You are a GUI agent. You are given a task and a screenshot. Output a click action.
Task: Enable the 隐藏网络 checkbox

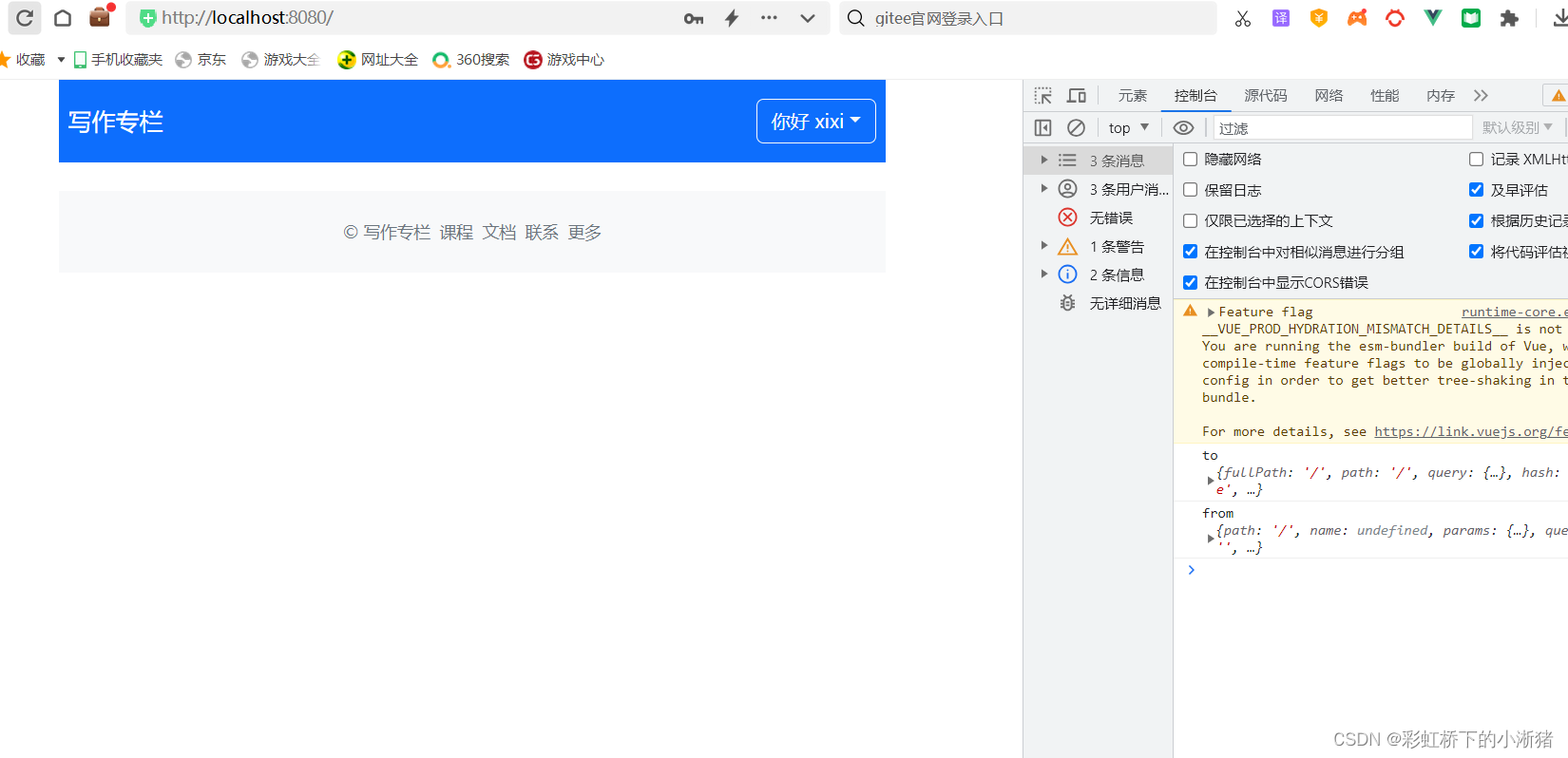click(1190, 159)
